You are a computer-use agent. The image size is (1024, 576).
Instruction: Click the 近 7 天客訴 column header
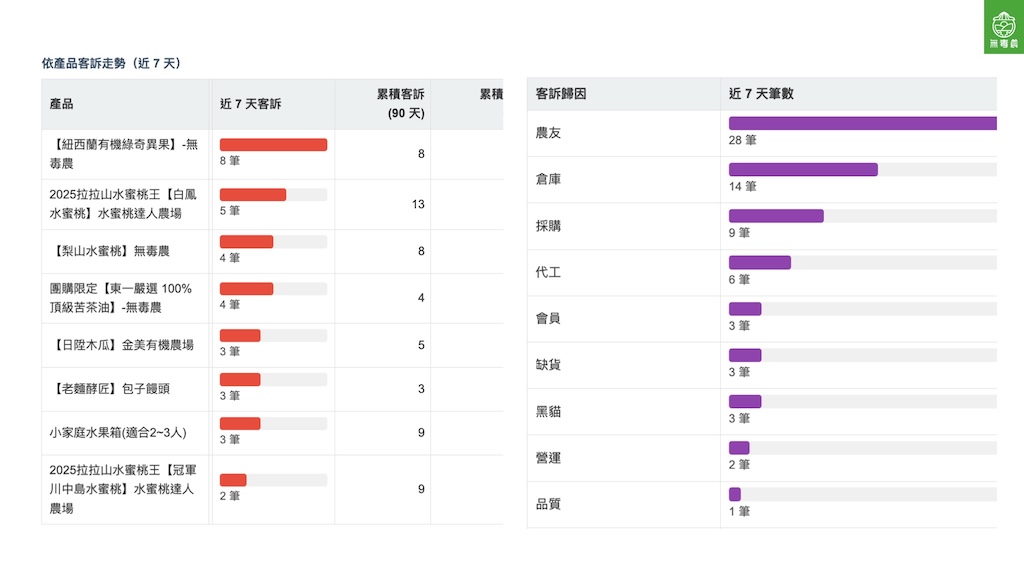click(x=251, y=104)
